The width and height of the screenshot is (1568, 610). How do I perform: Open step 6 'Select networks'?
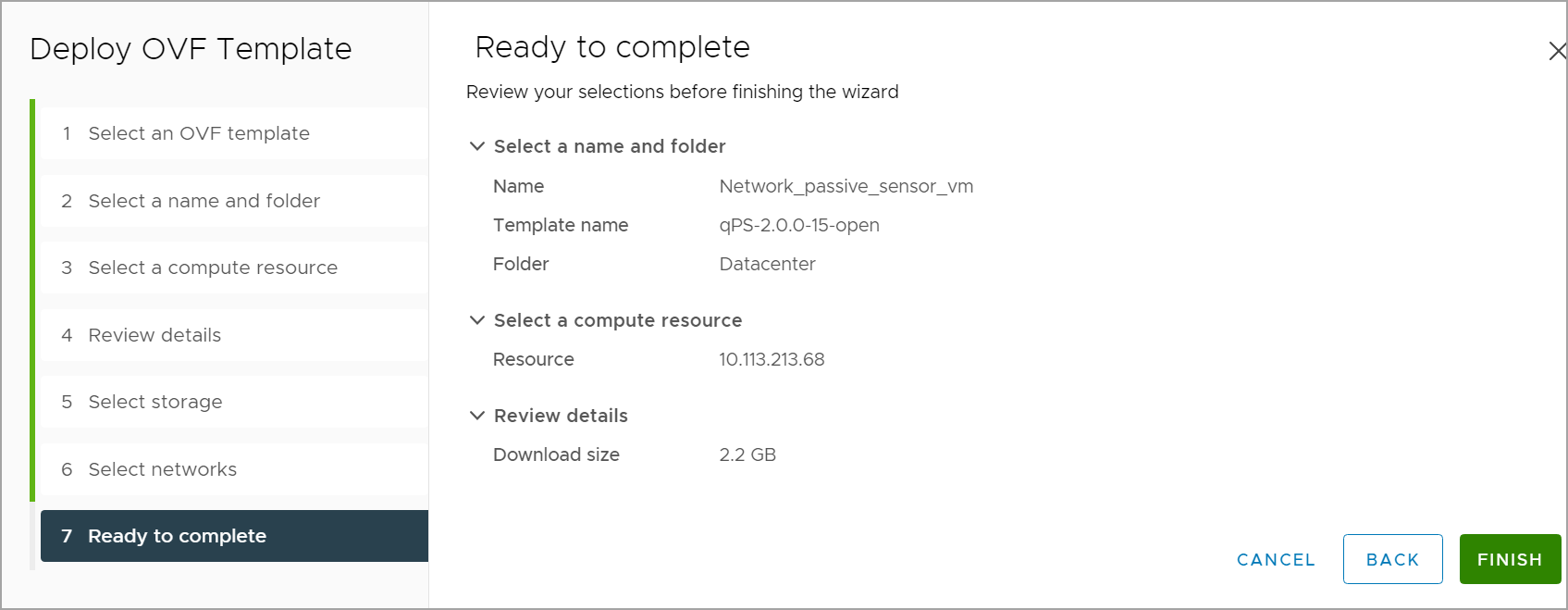click(x=162, y=469)
